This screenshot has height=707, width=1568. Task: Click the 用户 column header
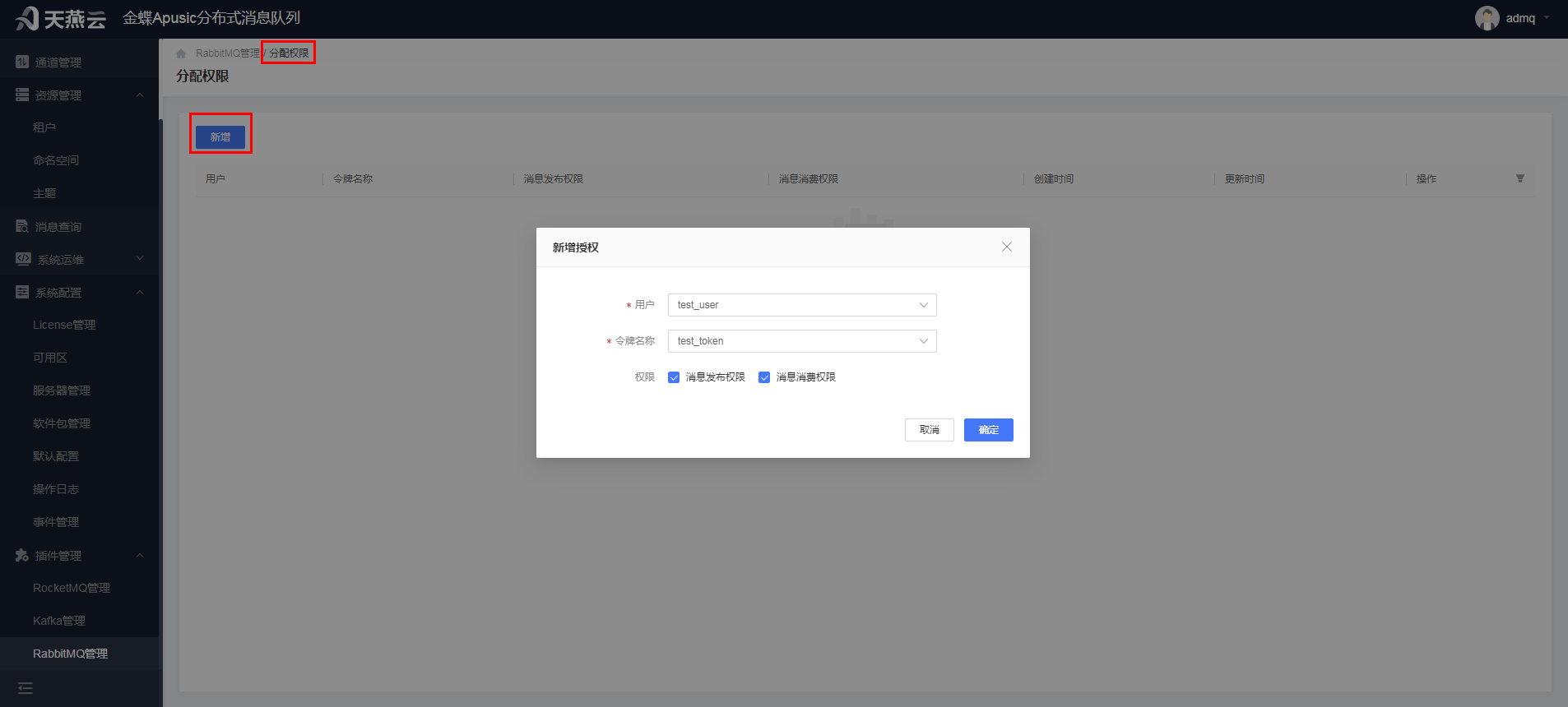point(216,178)
